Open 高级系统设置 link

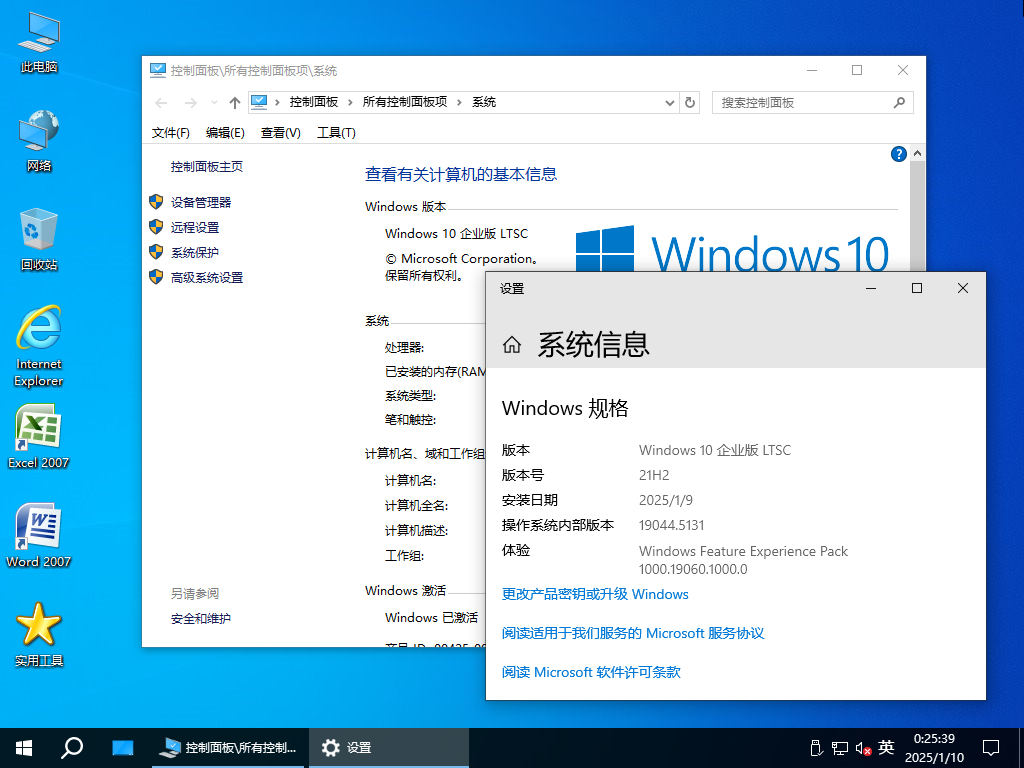pos(206,278)
